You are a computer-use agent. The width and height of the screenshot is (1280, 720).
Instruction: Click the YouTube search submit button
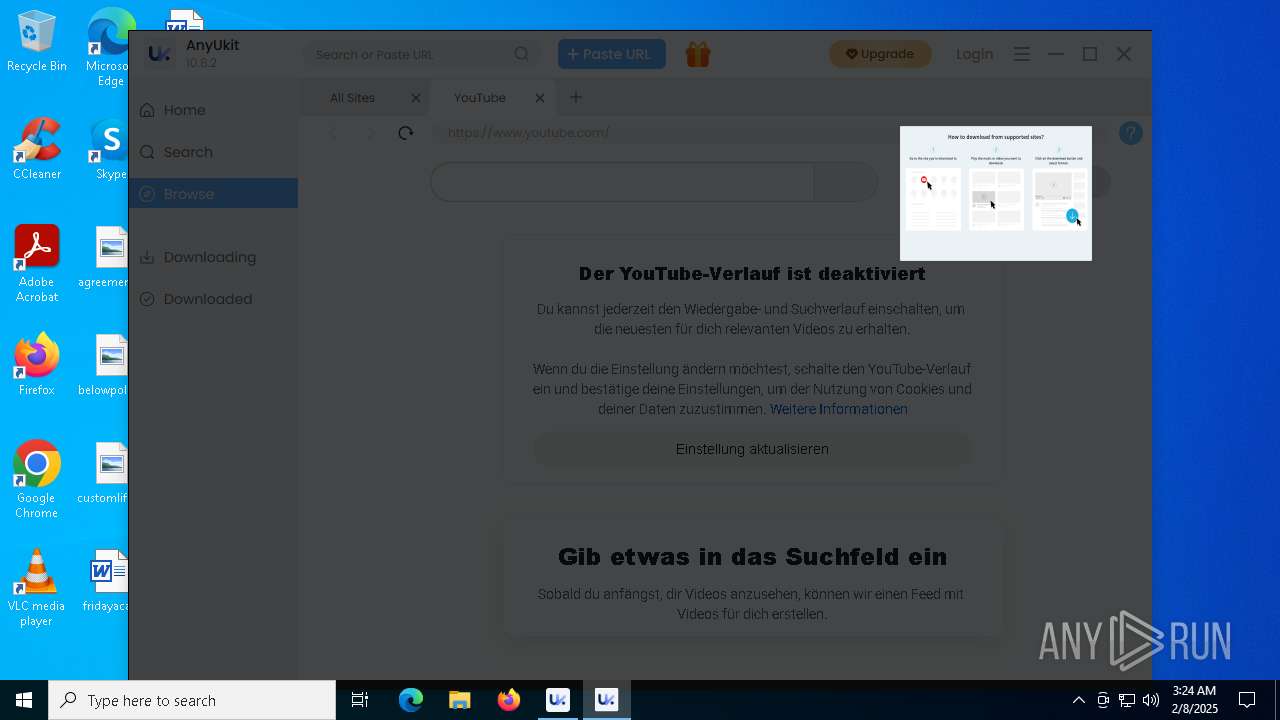(x=846, y=182)
